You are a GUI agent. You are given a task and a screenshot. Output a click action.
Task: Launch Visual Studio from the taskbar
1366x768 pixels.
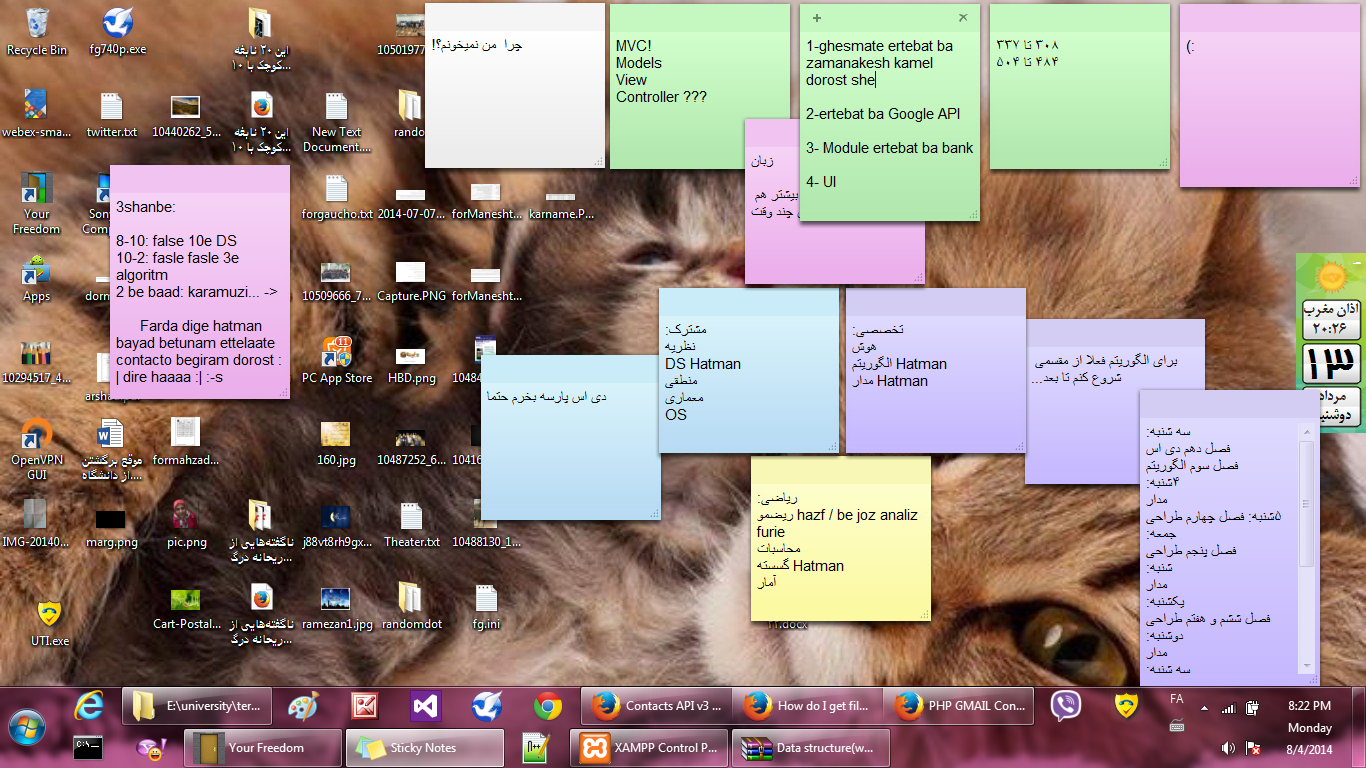(425, 706)
